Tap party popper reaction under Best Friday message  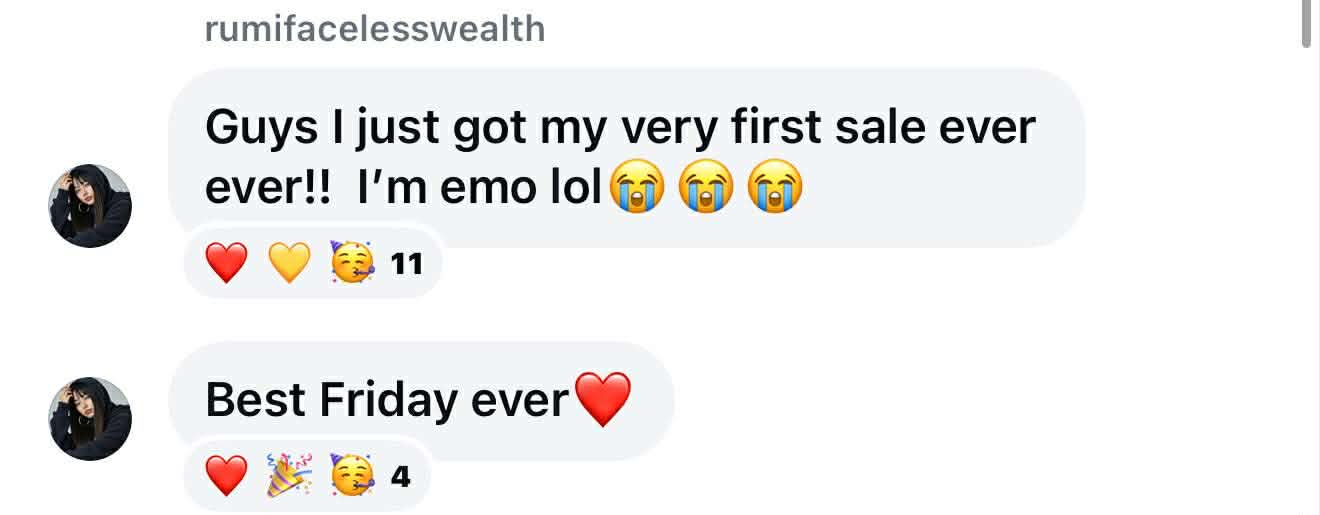point(289,476)
